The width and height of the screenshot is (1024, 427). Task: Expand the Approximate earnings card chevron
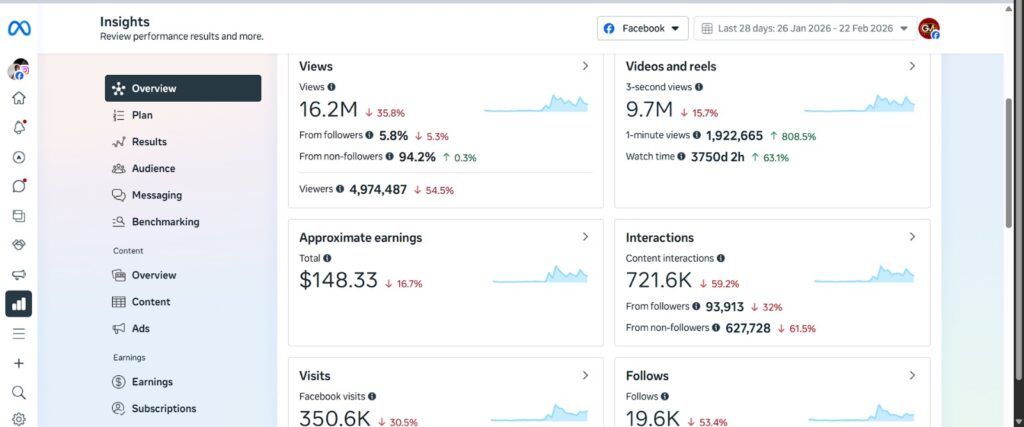click(x=585, y=237)
